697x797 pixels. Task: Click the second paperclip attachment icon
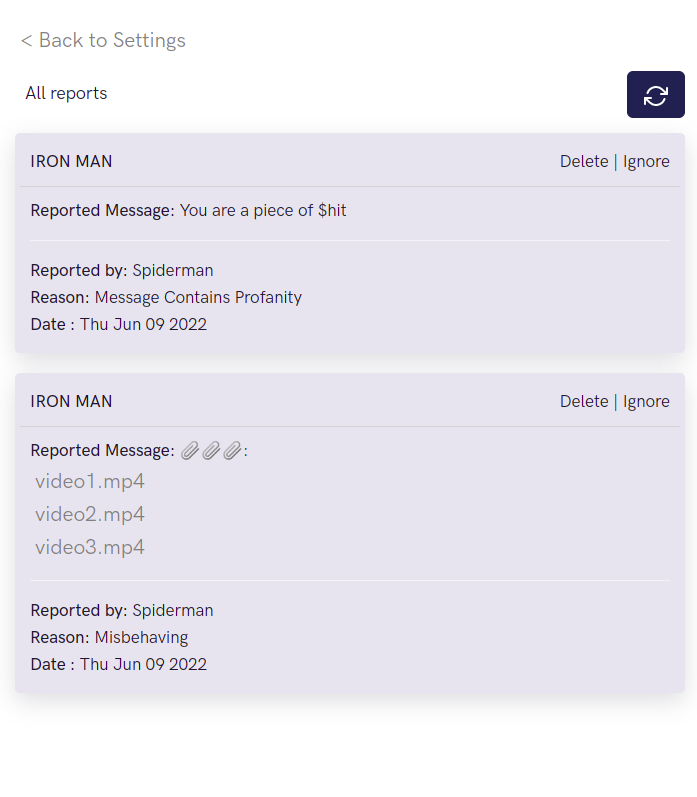point(211,450)
